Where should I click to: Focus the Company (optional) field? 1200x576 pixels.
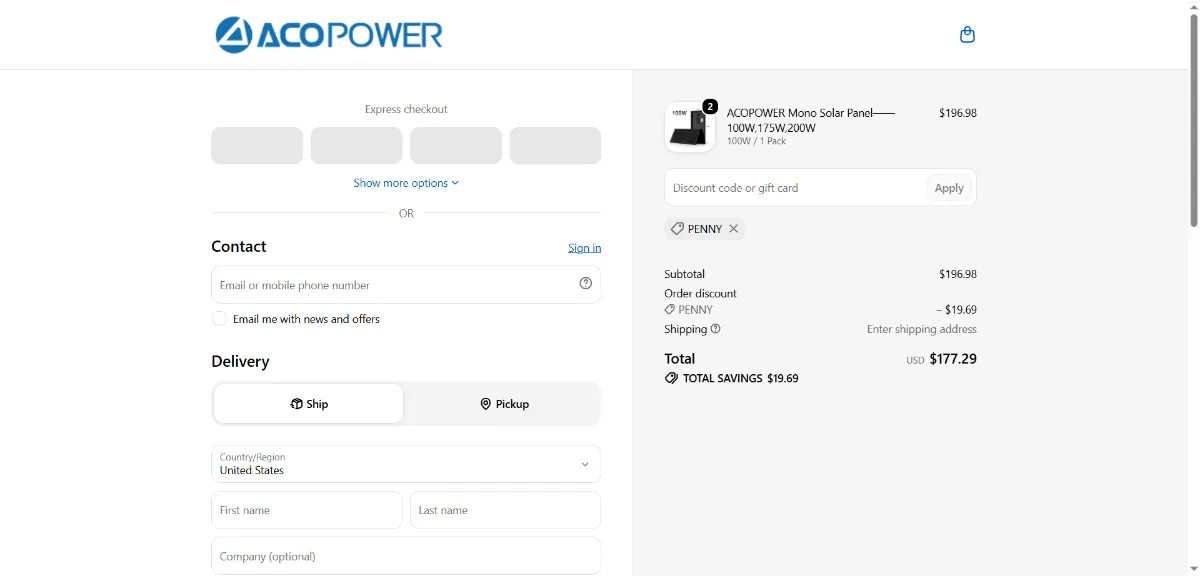[406, 556]
